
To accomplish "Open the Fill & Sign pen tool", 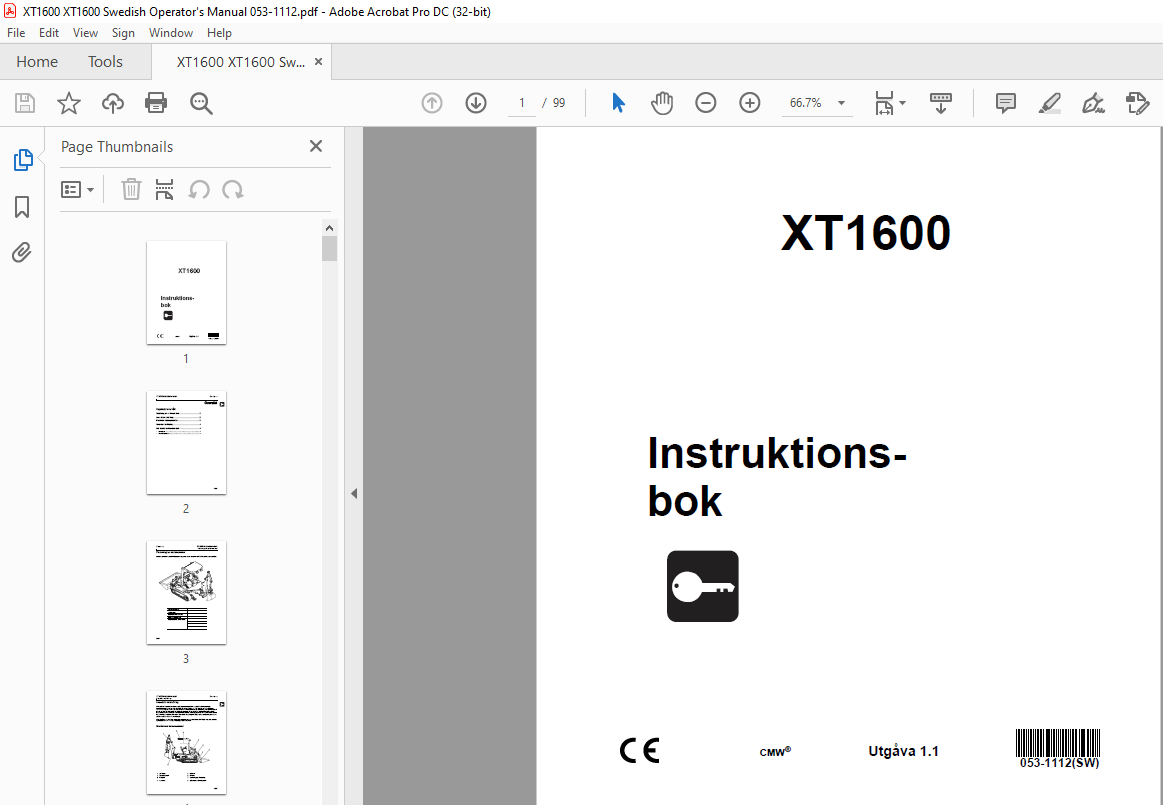I will point(1093,103).
